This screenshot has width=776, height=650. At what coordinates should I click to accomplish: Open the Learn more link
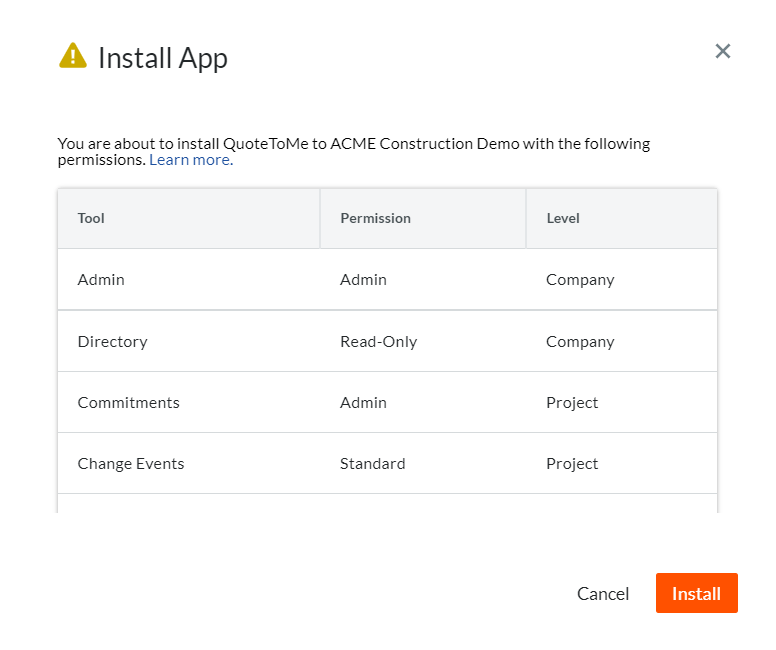click(x=190, y=160)
